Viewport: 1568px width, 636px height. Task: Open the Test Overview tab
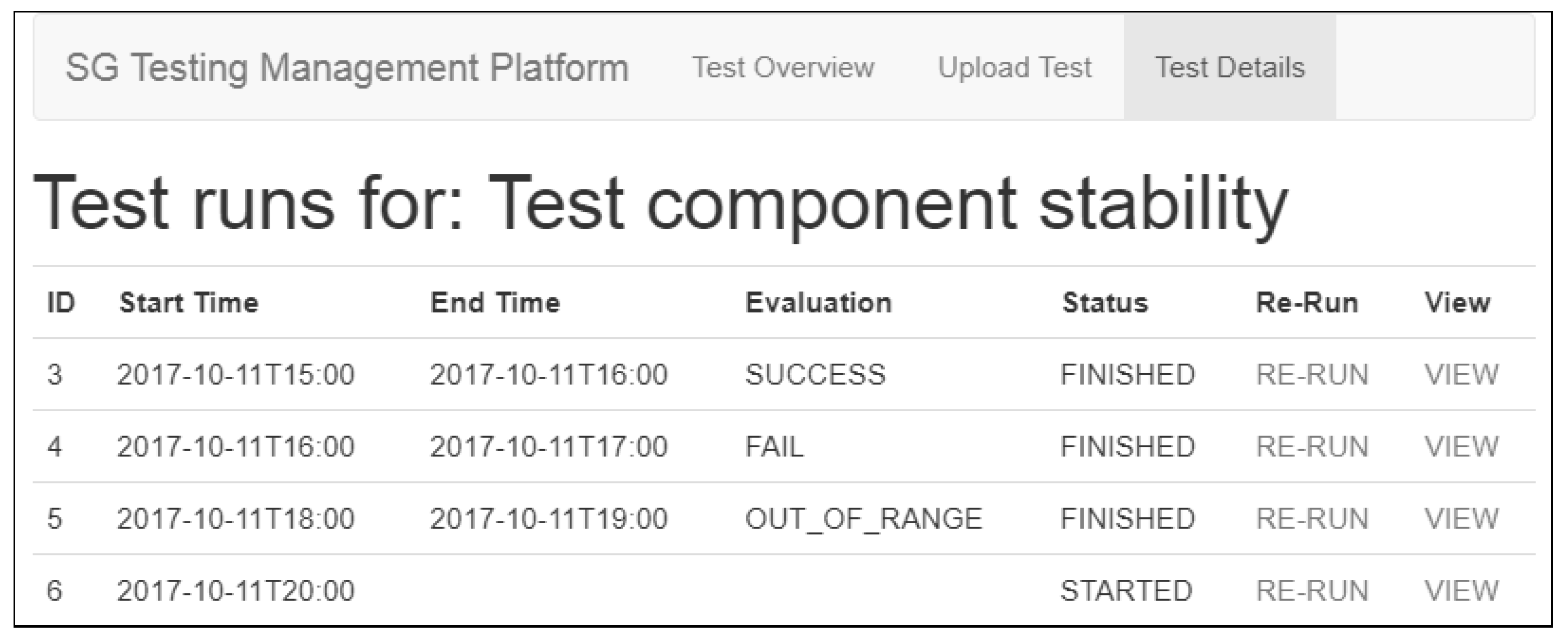783,67
